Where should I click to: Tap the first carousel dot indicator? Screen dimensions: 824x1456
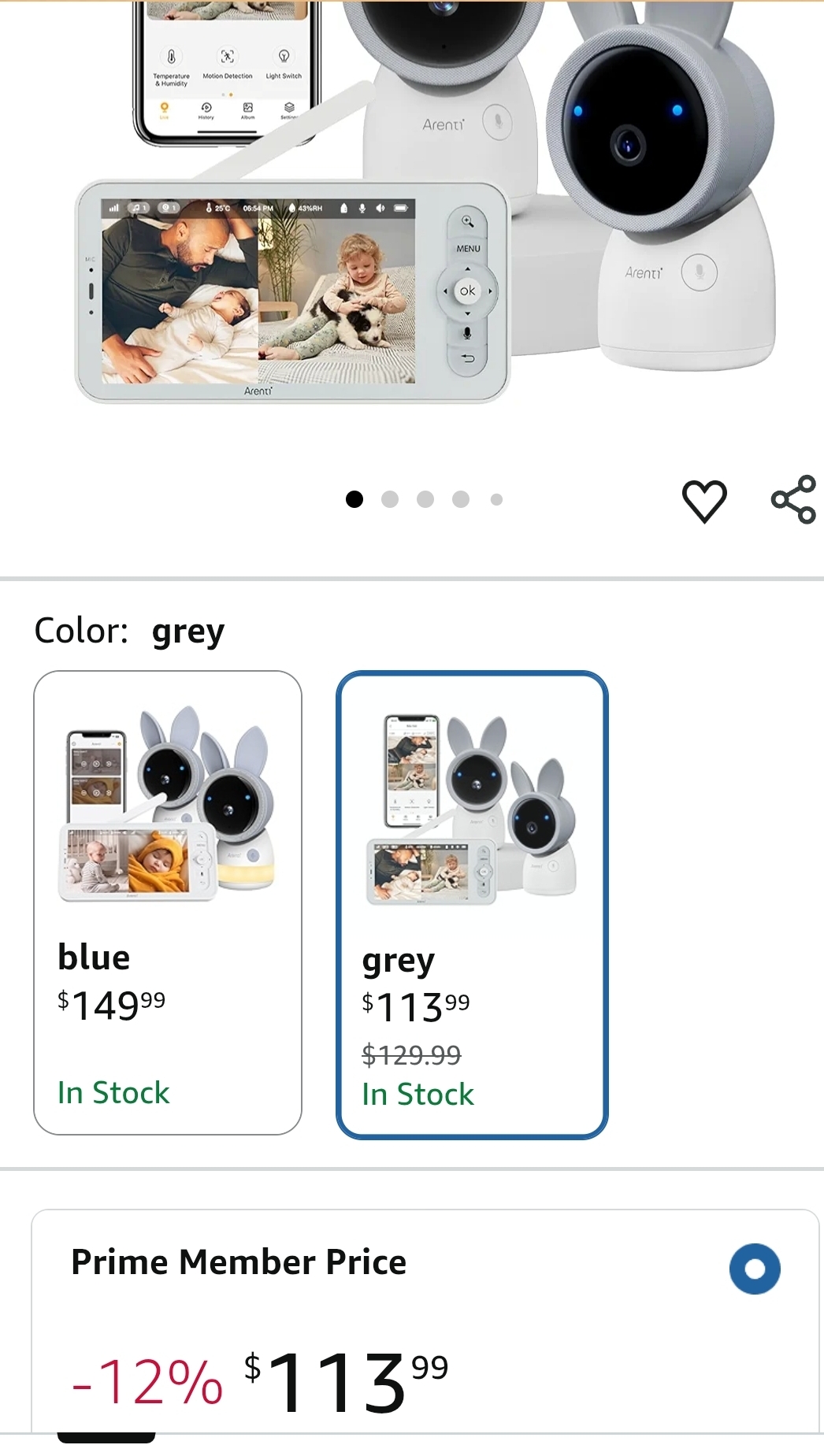[354, 499]
